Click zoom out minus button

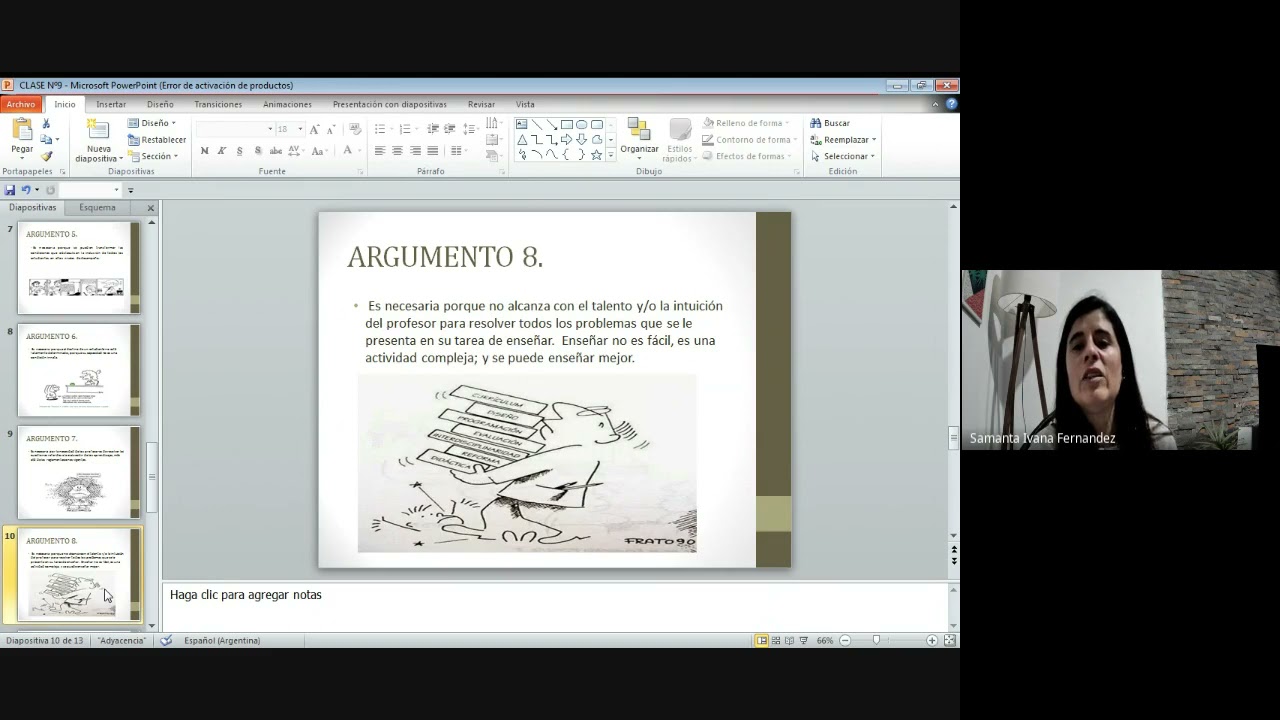coord(845,640)
